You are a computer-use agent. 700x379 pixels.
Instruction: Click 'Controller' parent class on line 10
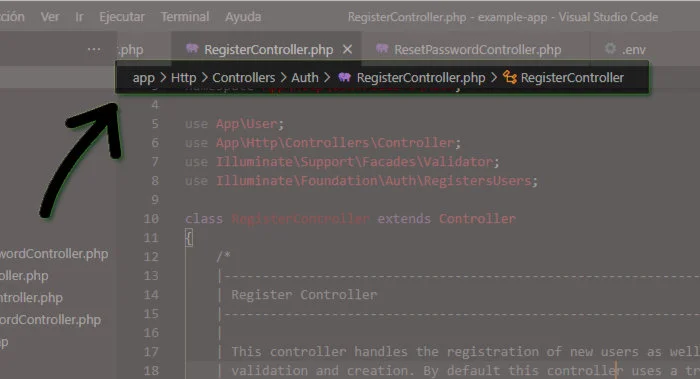tap(477, 219)
